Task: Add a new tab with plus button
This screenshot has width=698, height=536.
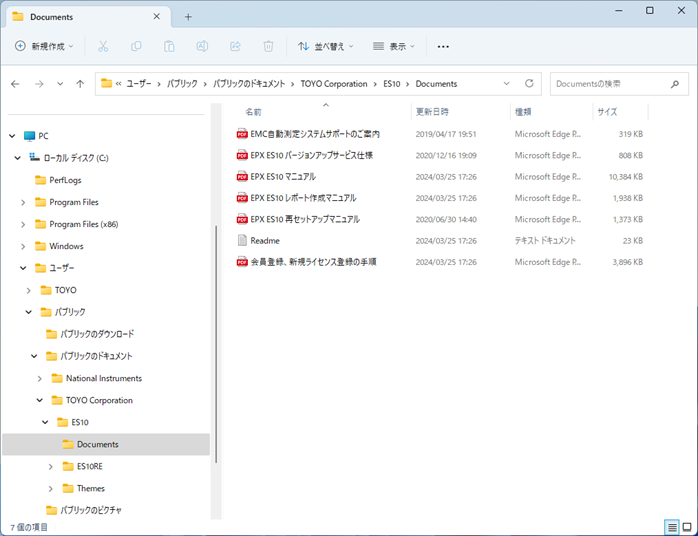Action: (x=188, y=17)
